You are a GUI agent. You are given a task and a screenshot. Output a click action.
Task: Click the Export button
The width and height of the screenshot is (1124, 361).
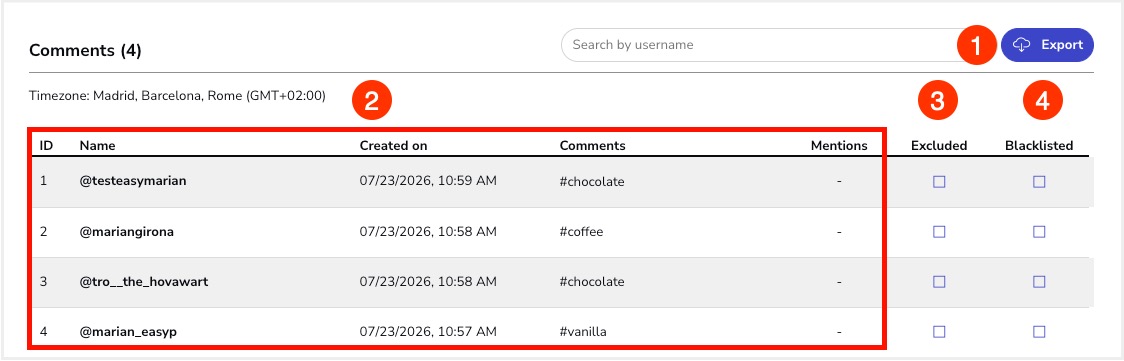(x=1047, y=45)
